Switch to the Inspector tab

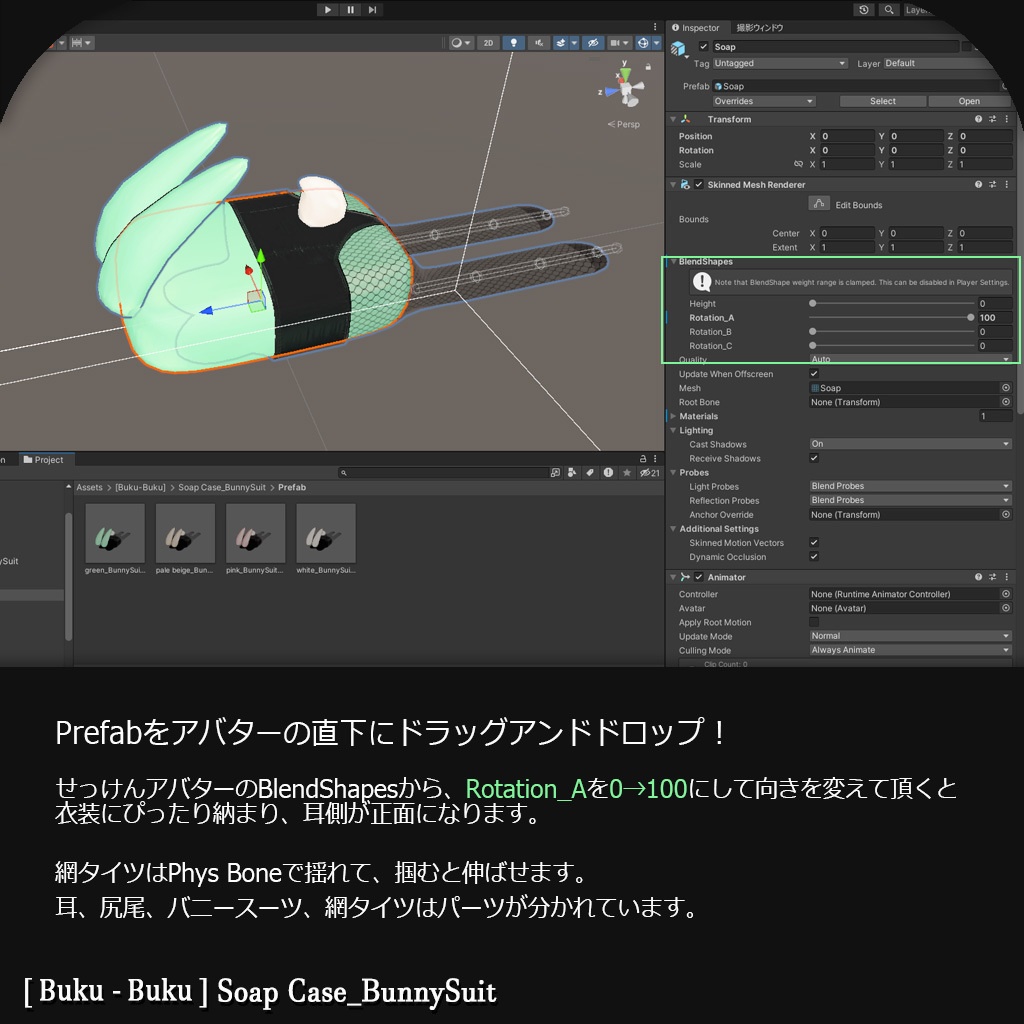pos(697,27)
